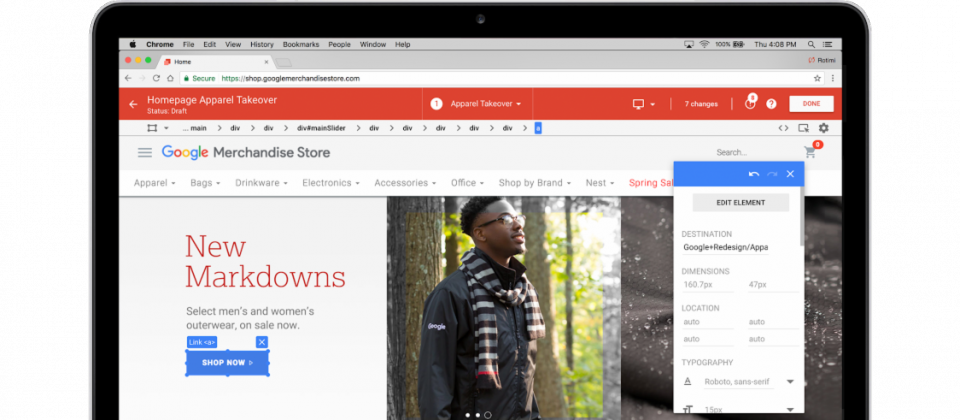
Task: Select div#mainSlider in the breadcrumb
Action: (x=321, y=129)
